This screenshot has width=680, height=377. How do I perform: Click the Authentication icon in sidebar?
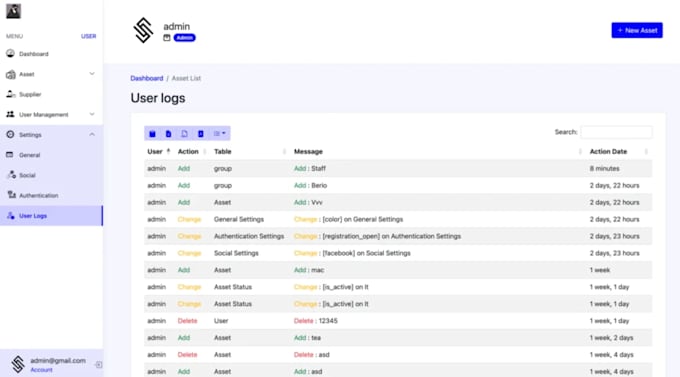click(x=12, y=195)
